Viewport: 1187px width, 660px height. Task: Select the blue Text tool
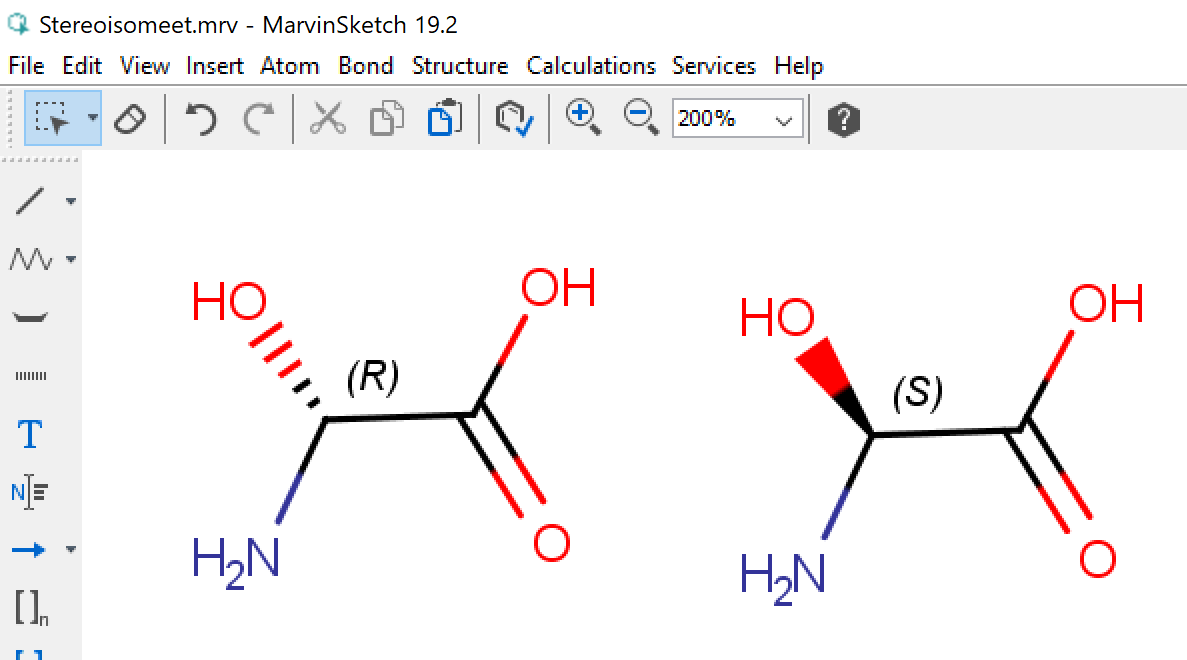point(30,435)
